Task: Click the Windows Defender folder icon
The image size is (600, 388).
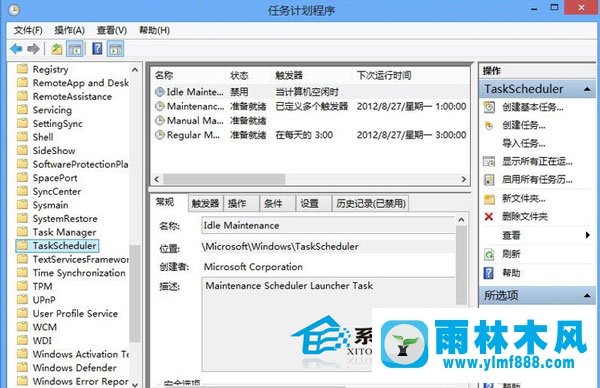Action: pyautogui.click(x=23, y=368)
